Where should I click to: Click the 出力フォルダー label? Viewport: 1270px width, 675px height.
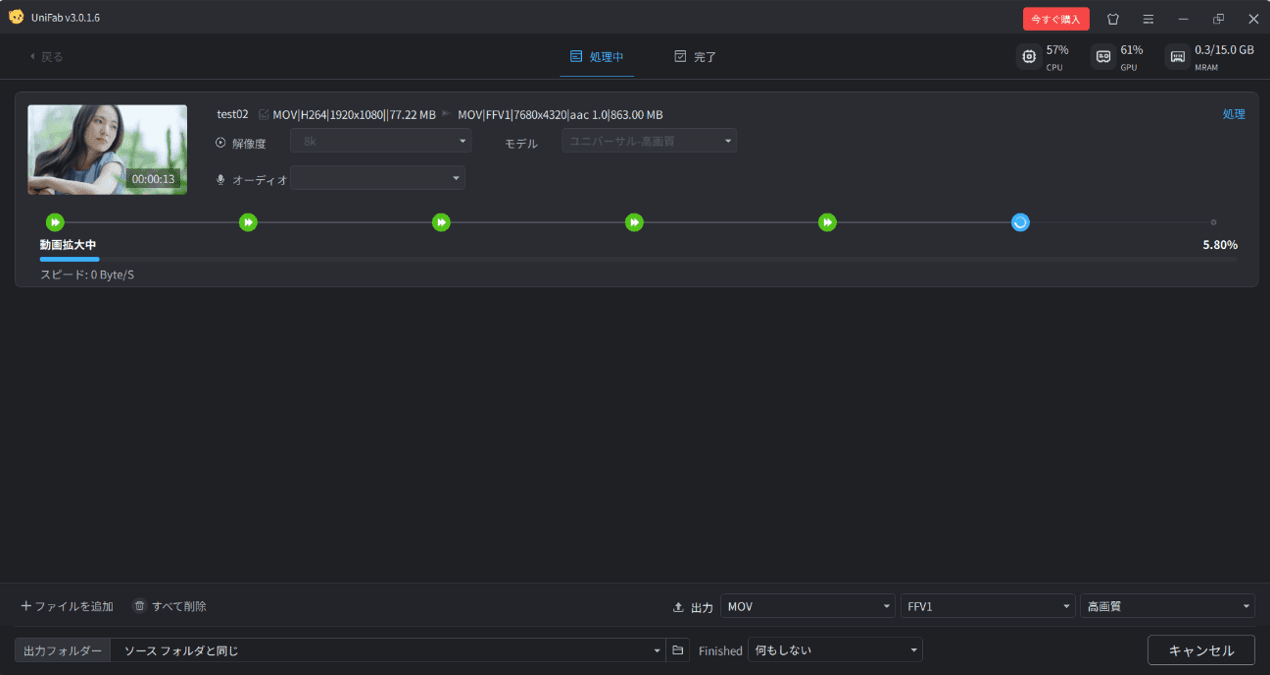(63, 651)
